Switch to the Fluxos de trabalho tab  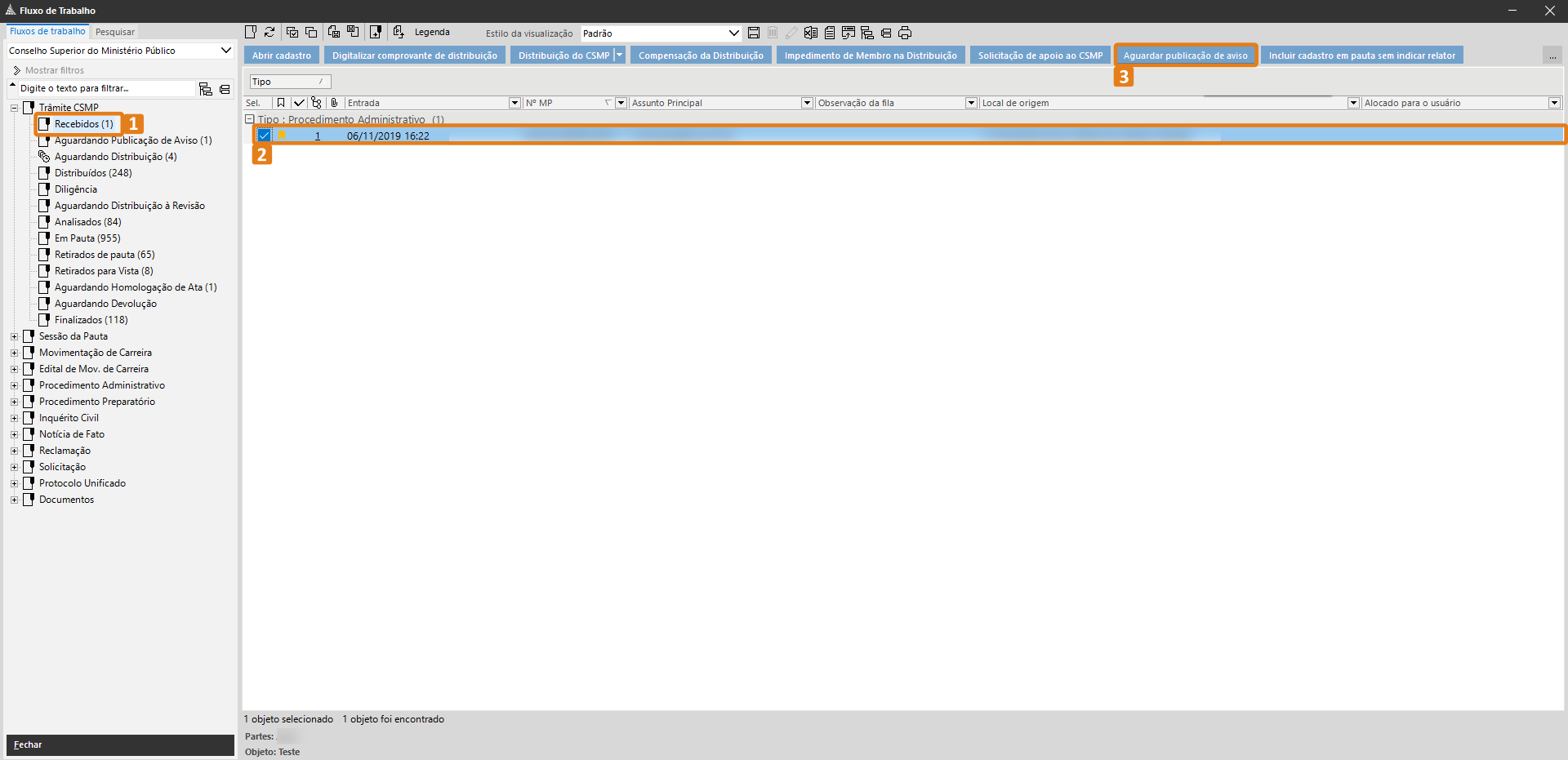[x=47, y=31]
